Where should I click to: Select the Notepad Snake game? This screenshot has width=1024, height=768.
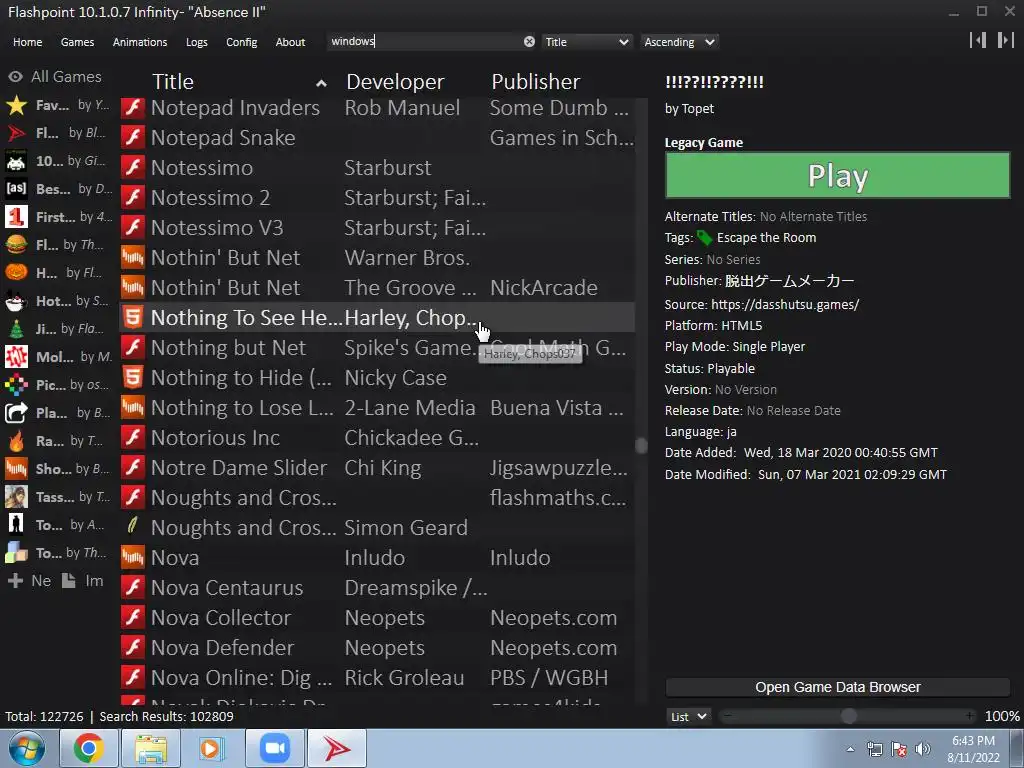[377, 138]
